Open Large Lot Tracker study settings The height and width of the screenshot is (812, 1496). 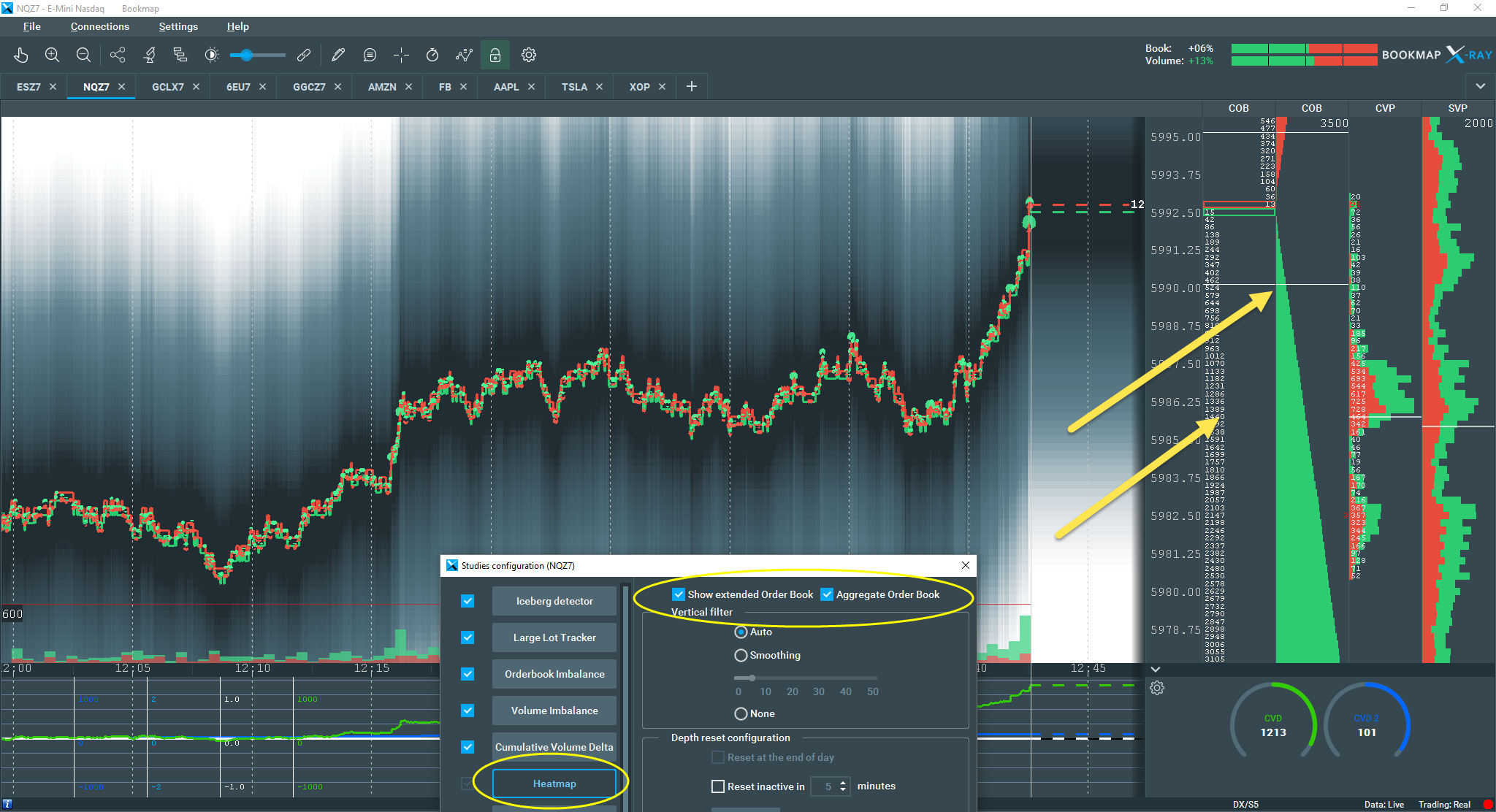554,637
